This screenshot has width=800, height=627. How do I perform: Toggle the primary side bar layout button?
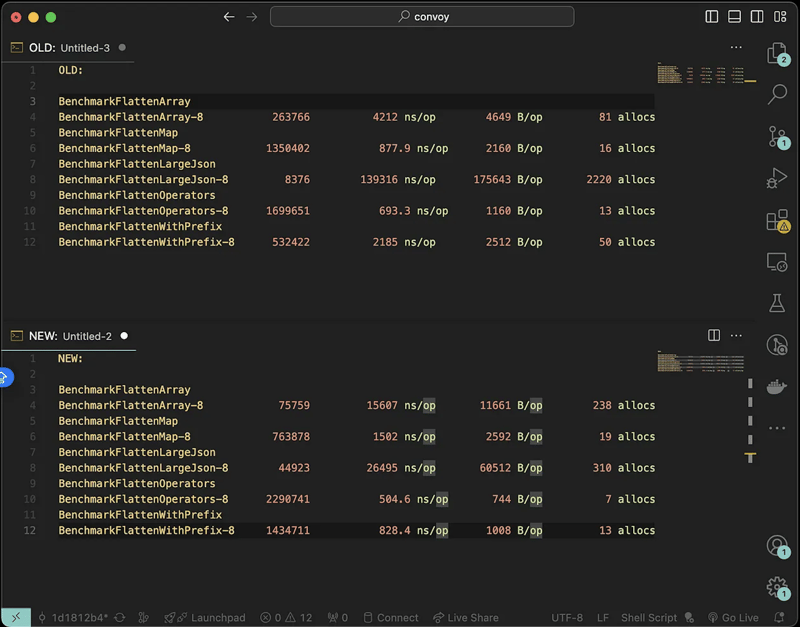click(x=712, y=17)
